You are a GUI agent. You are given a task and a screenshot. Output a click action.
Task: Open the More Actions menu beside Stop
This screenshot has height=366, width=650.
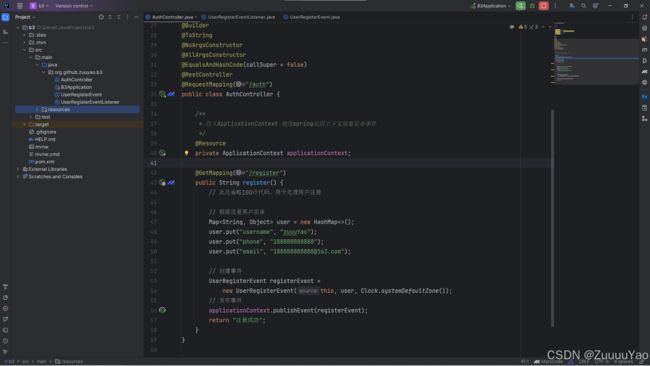pyautogui.click(x=555, y=6)
